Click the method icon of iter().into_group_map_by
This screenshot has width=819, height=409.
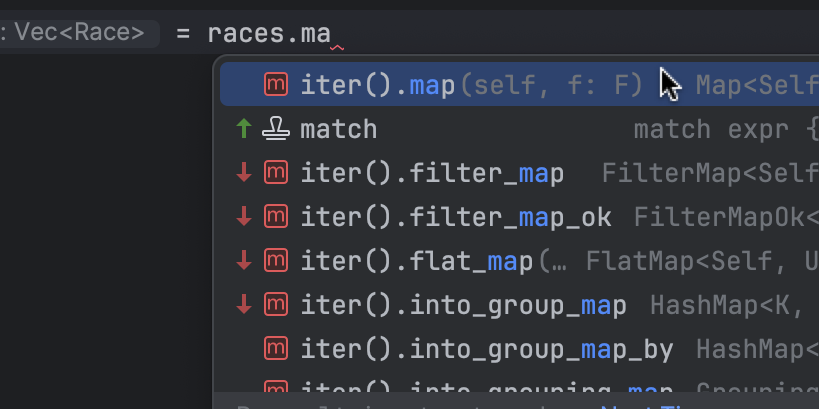point(275,349)
